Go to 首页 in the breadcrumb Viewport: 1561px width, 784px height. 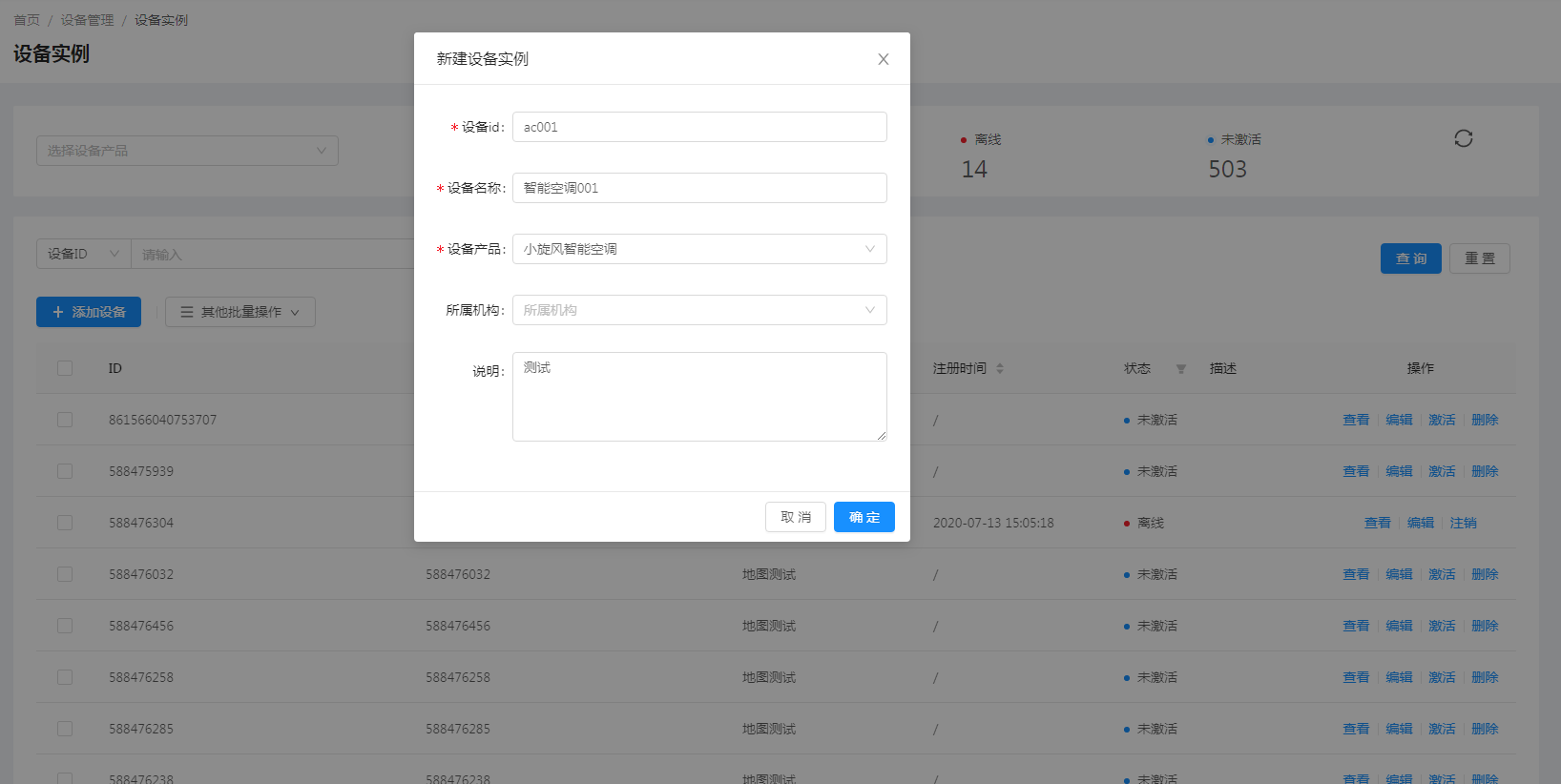[27, 20]
